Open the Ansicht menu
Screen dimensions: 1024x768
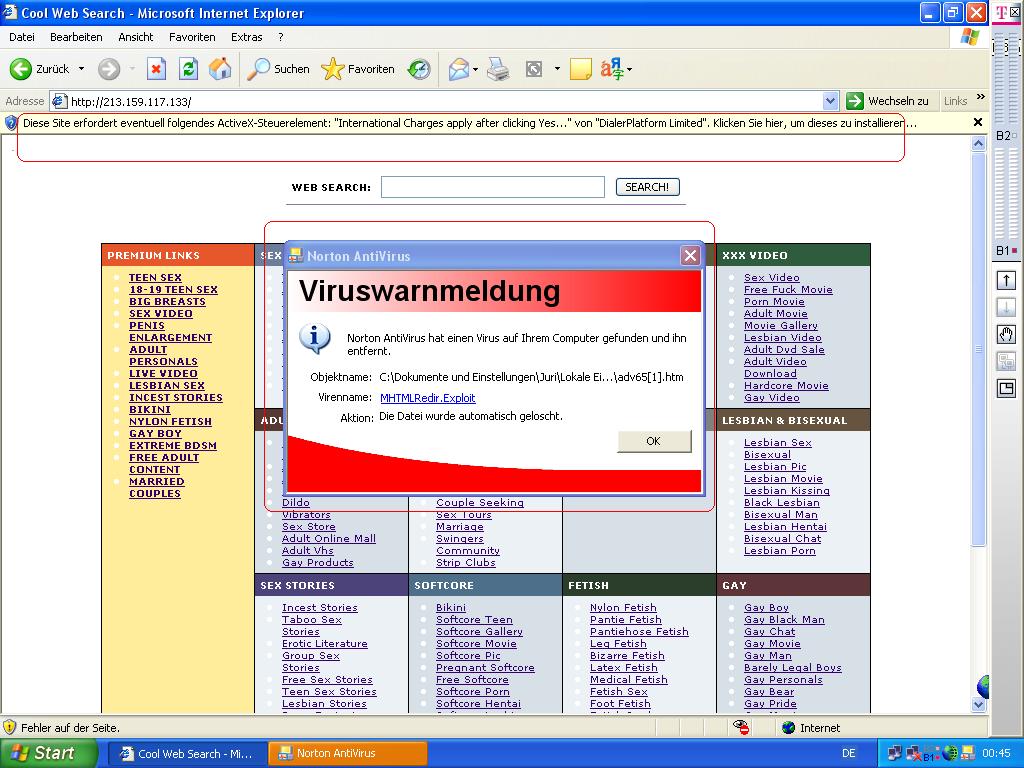pyautogui.click(x=135, y=37)
